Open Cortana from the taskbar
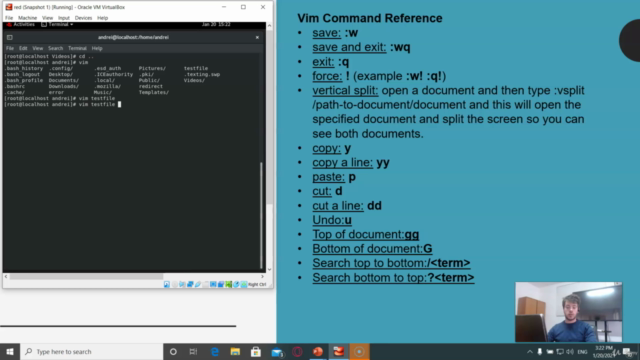Image resolution: width=640 pixels, height=360 pixels. 173,351
